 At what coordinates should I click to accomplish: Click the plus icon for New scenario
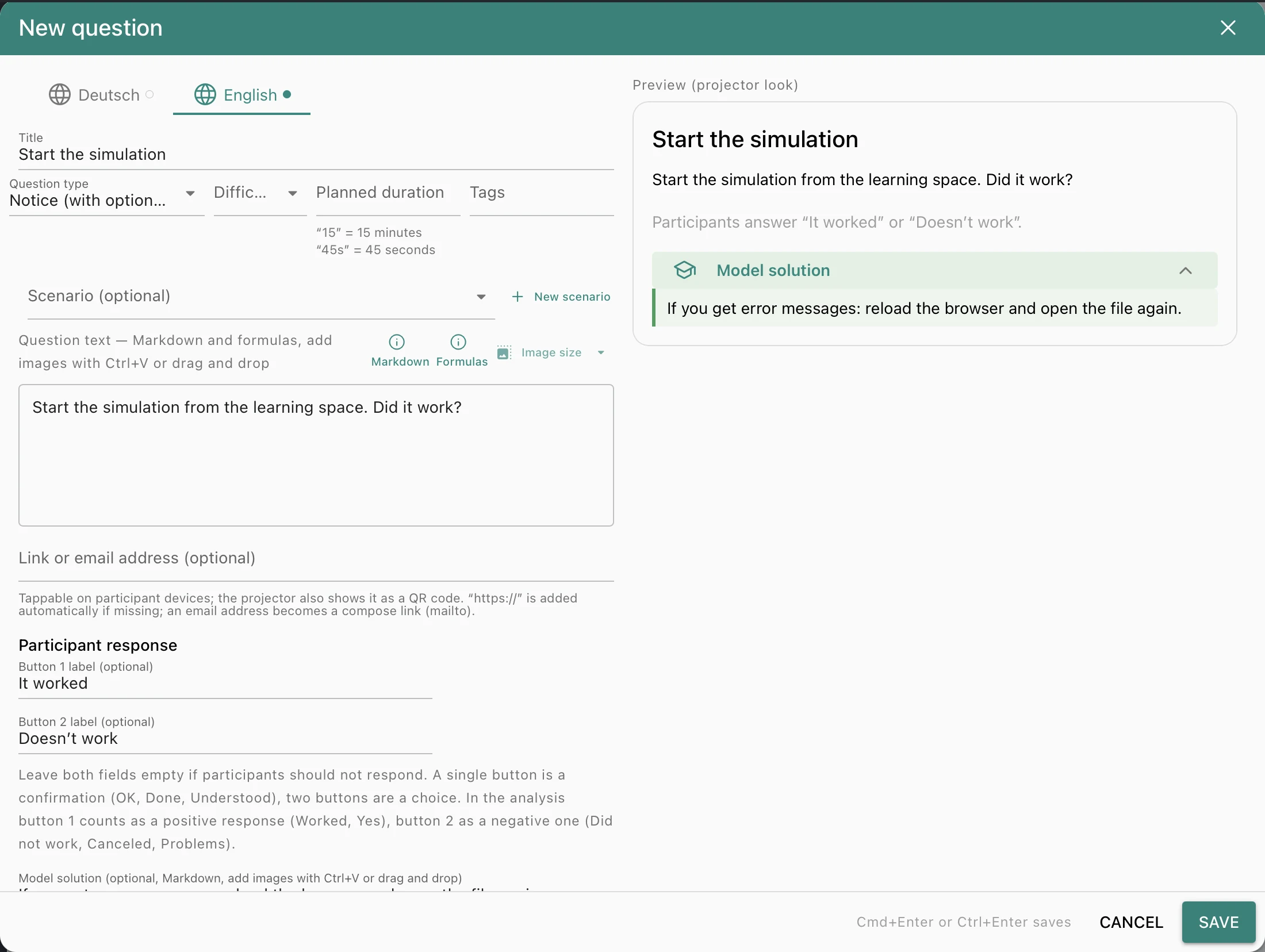517,297
